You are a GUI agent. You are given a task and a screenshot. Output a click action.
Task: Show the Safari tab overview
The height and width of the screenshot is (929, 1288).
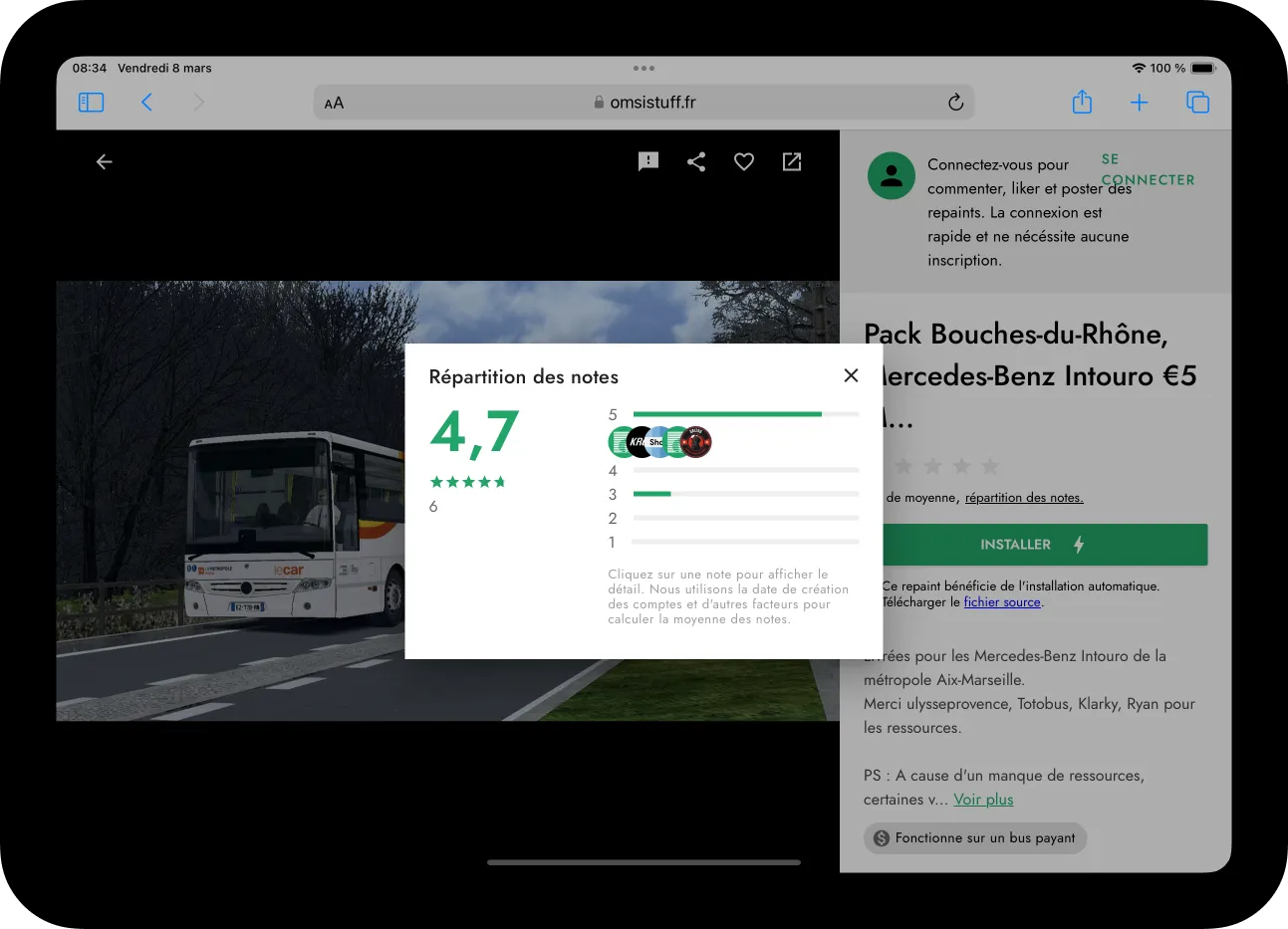(x=1197, y=103)
